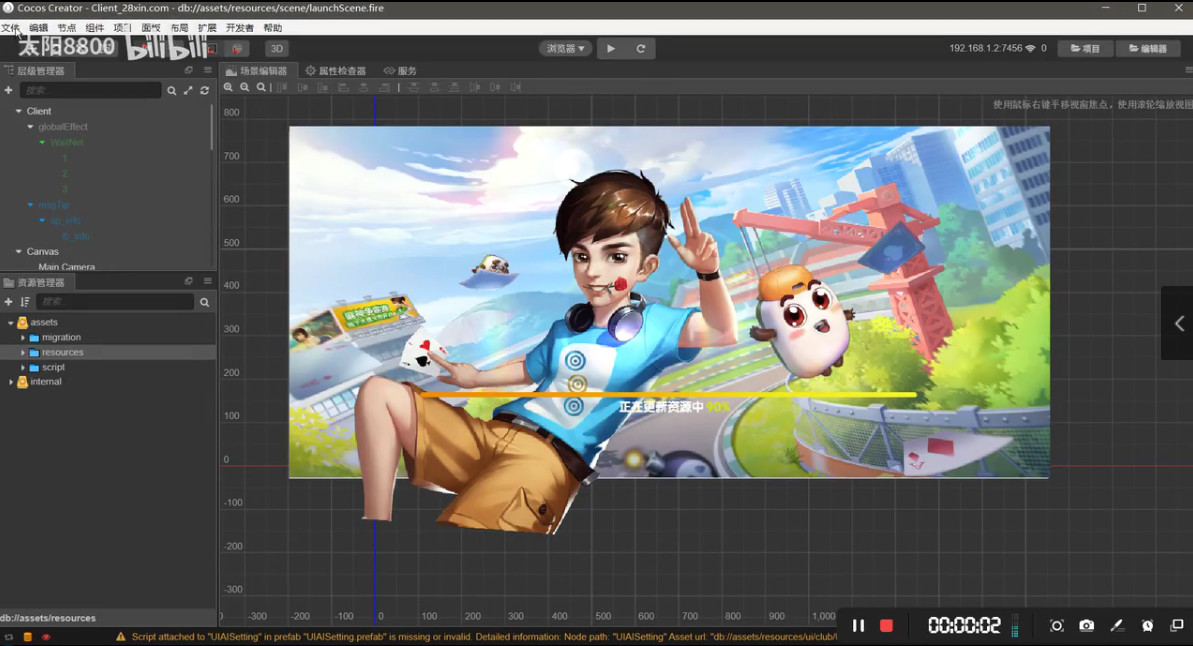Click the first align tool in scene toolbar
Image resolution: width=1193 pixels, height=646 pixels.
[x=282, y=88]
